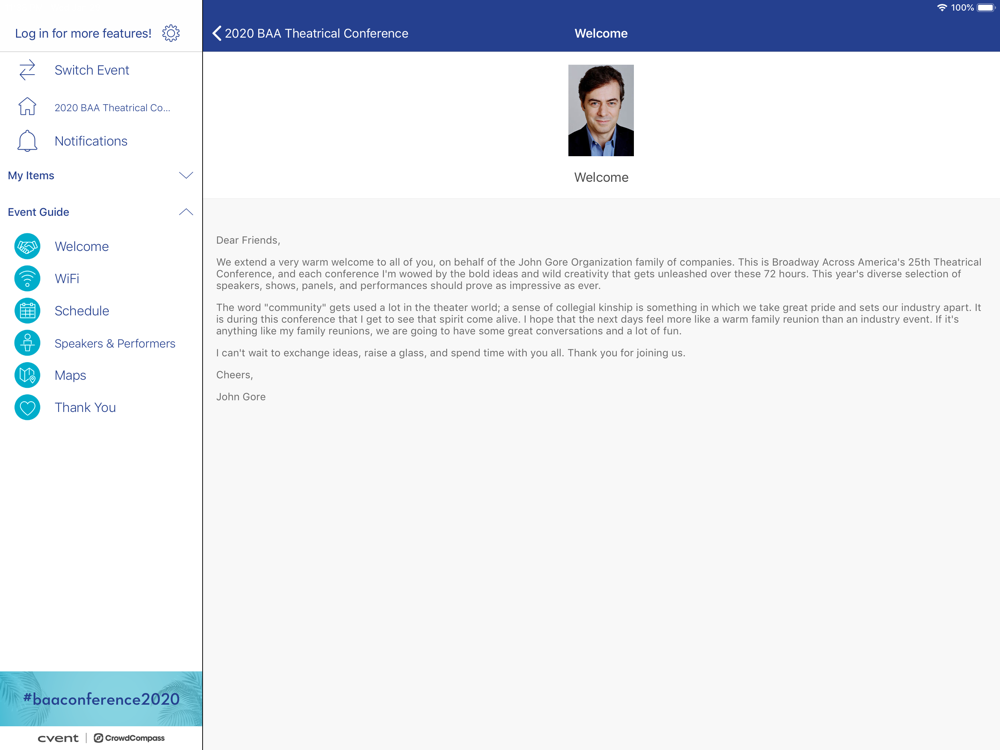1000x750 pixels.
Task: Click the Thank You heart icon
Action: pos(27,408)
